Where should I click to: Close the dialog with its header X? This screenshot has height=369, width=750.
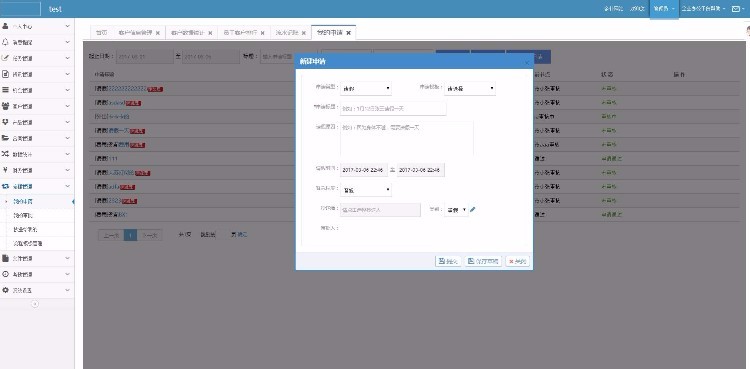[x=527, y=62]
